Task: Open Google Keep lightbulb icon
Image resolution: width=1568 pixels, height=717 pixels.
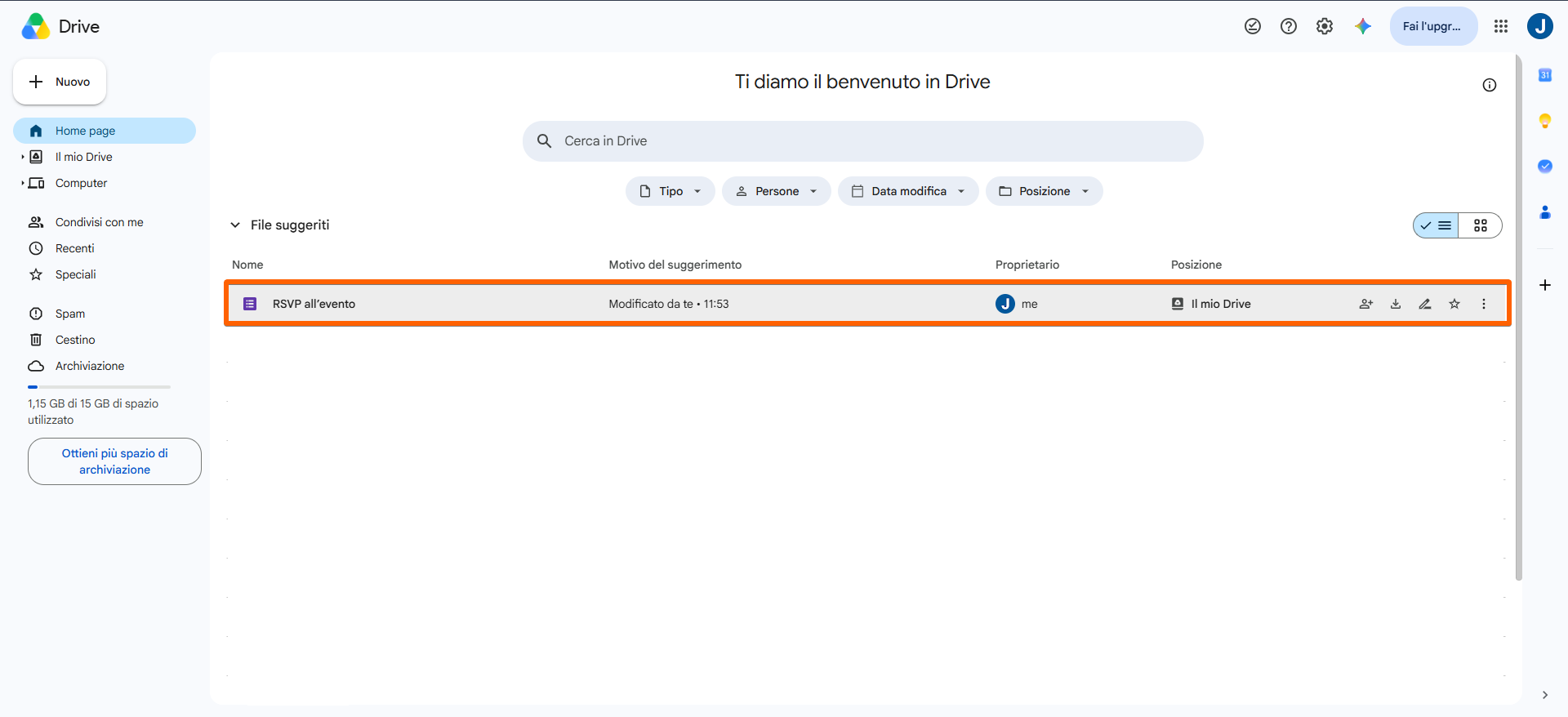Action: (1545, 121)
